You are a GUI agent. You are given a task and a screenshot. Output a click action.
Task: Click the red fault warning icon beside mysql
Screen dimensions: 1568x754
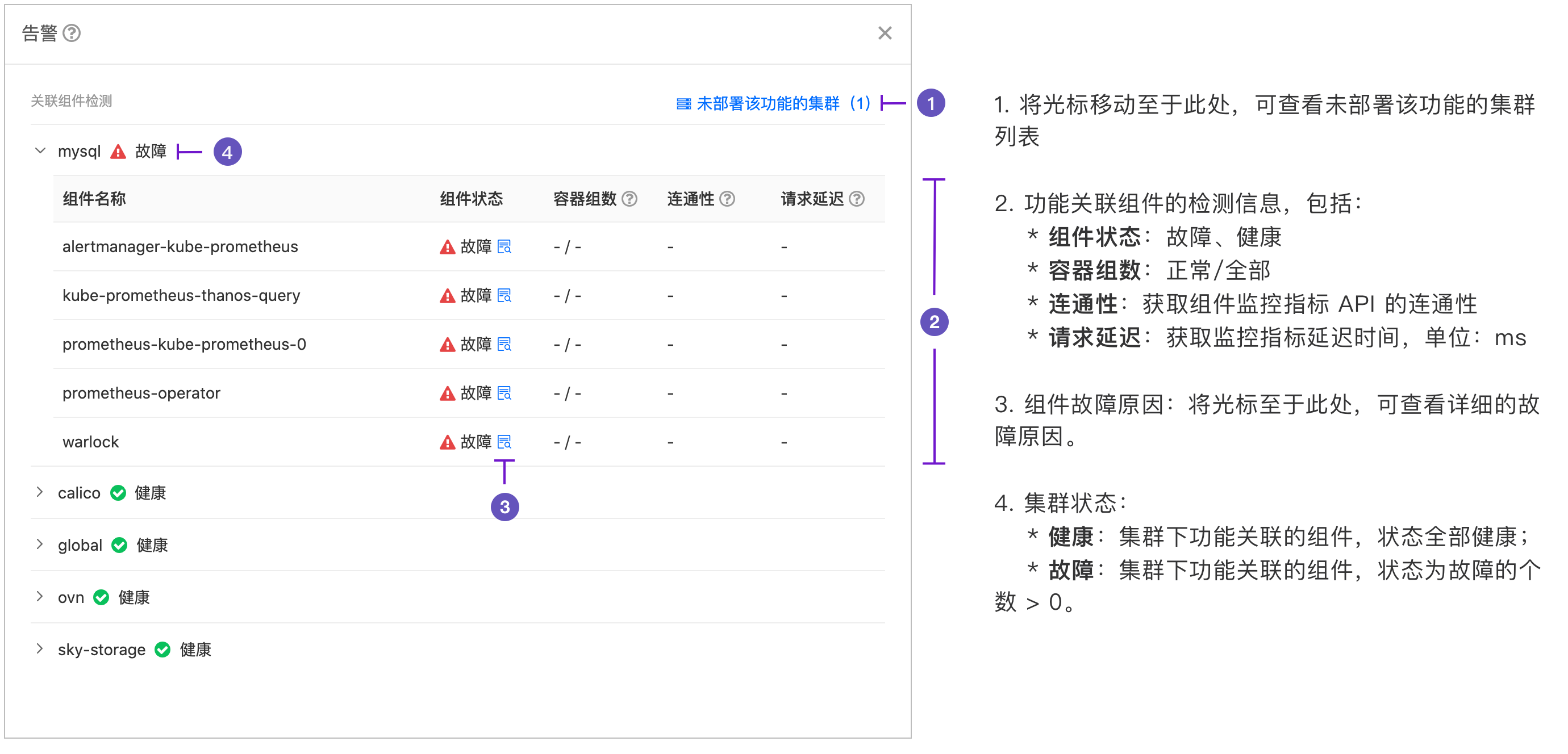118,152
